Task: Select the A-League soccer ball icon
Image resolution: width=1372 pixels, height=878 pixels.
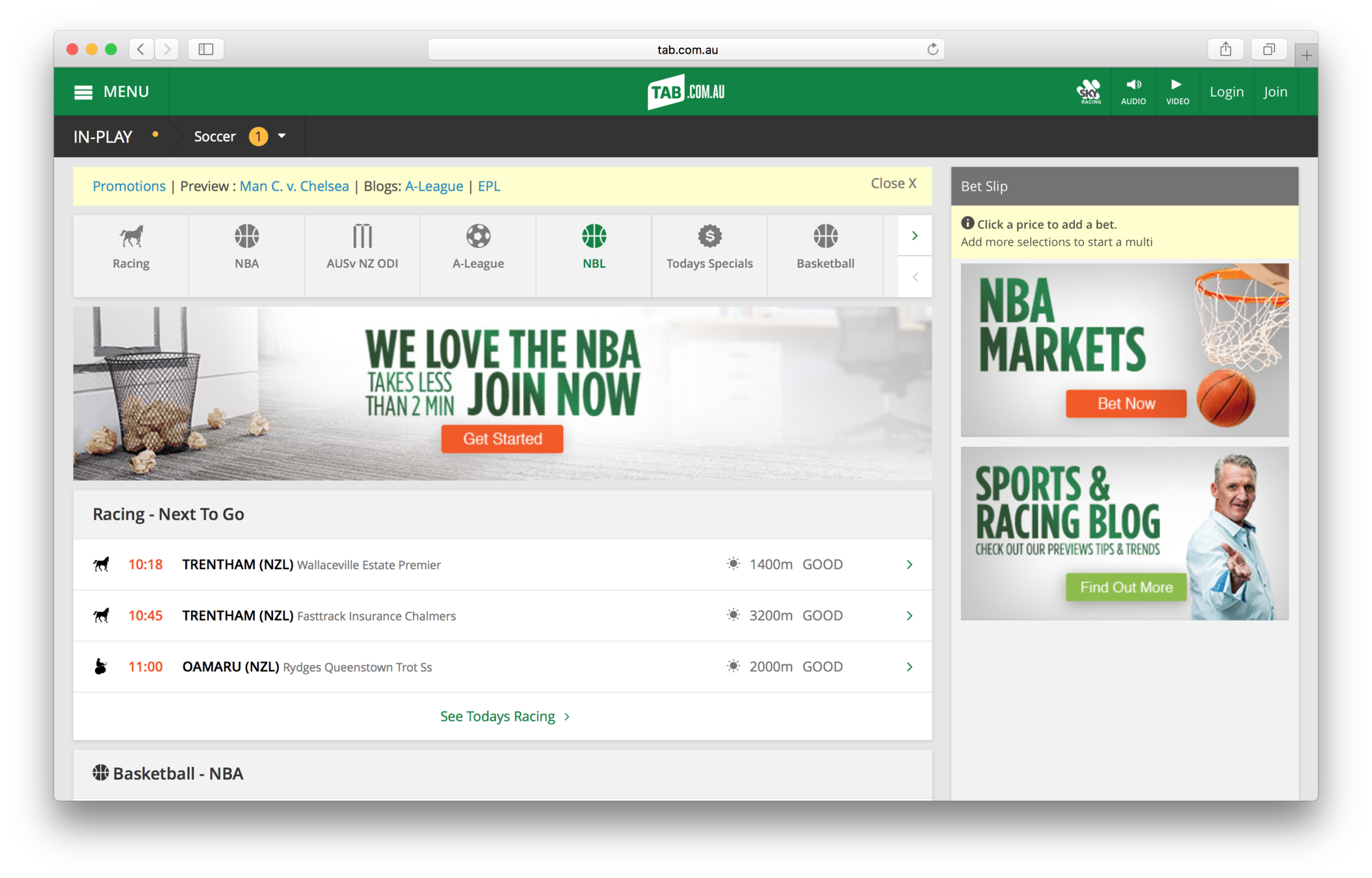Action: (478, 237)
